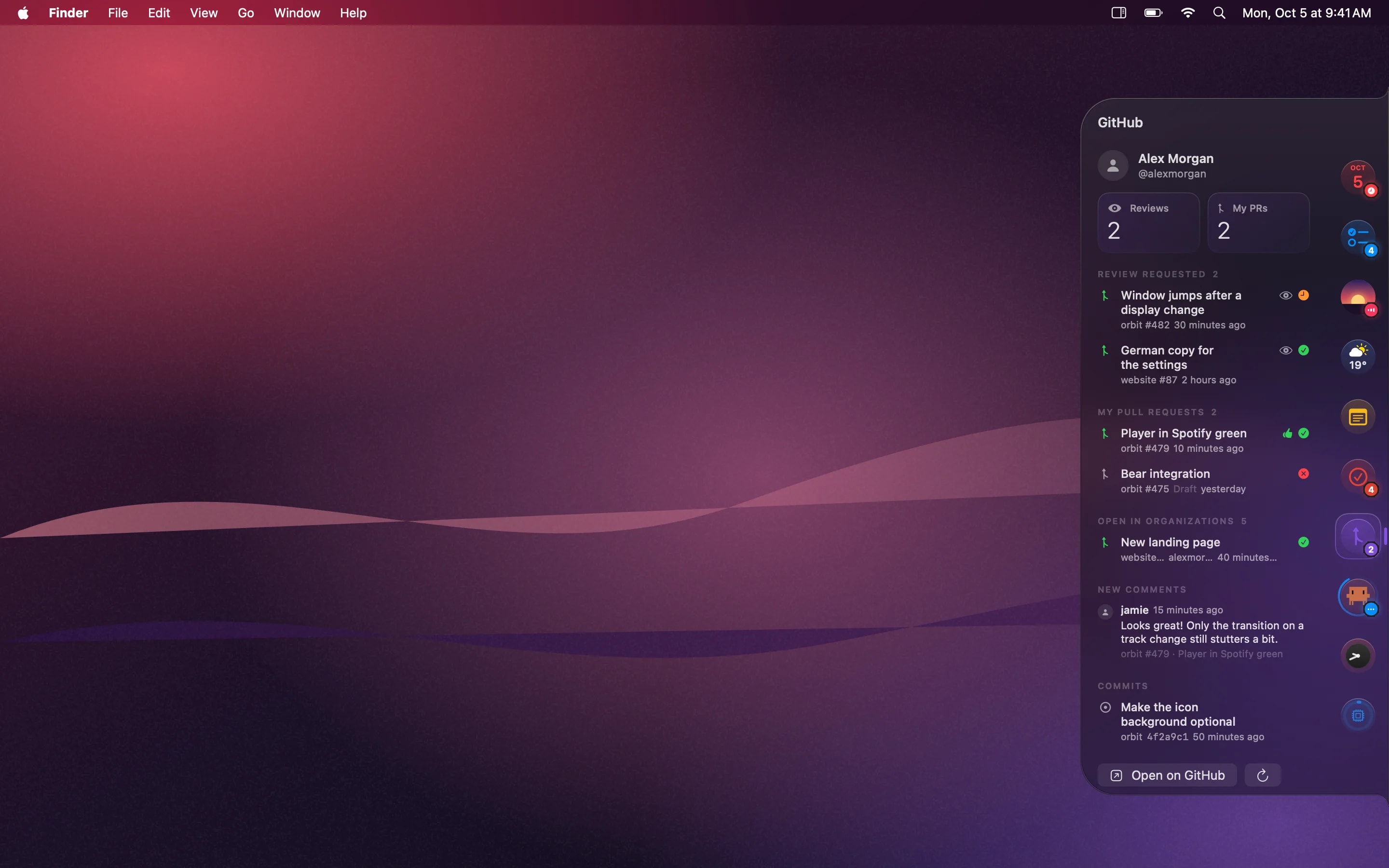
Task: Open the Go menu
Action: [245, 13]
